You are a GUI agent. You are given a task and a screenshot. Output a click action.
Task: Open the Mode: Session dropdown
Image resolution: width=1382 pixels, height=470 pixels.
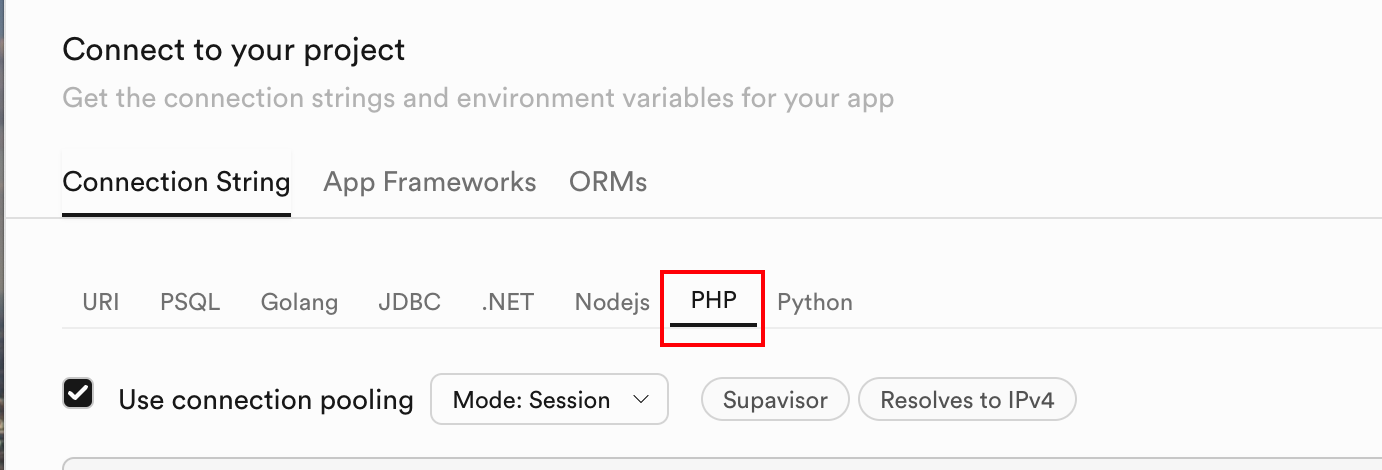(549, 400)
